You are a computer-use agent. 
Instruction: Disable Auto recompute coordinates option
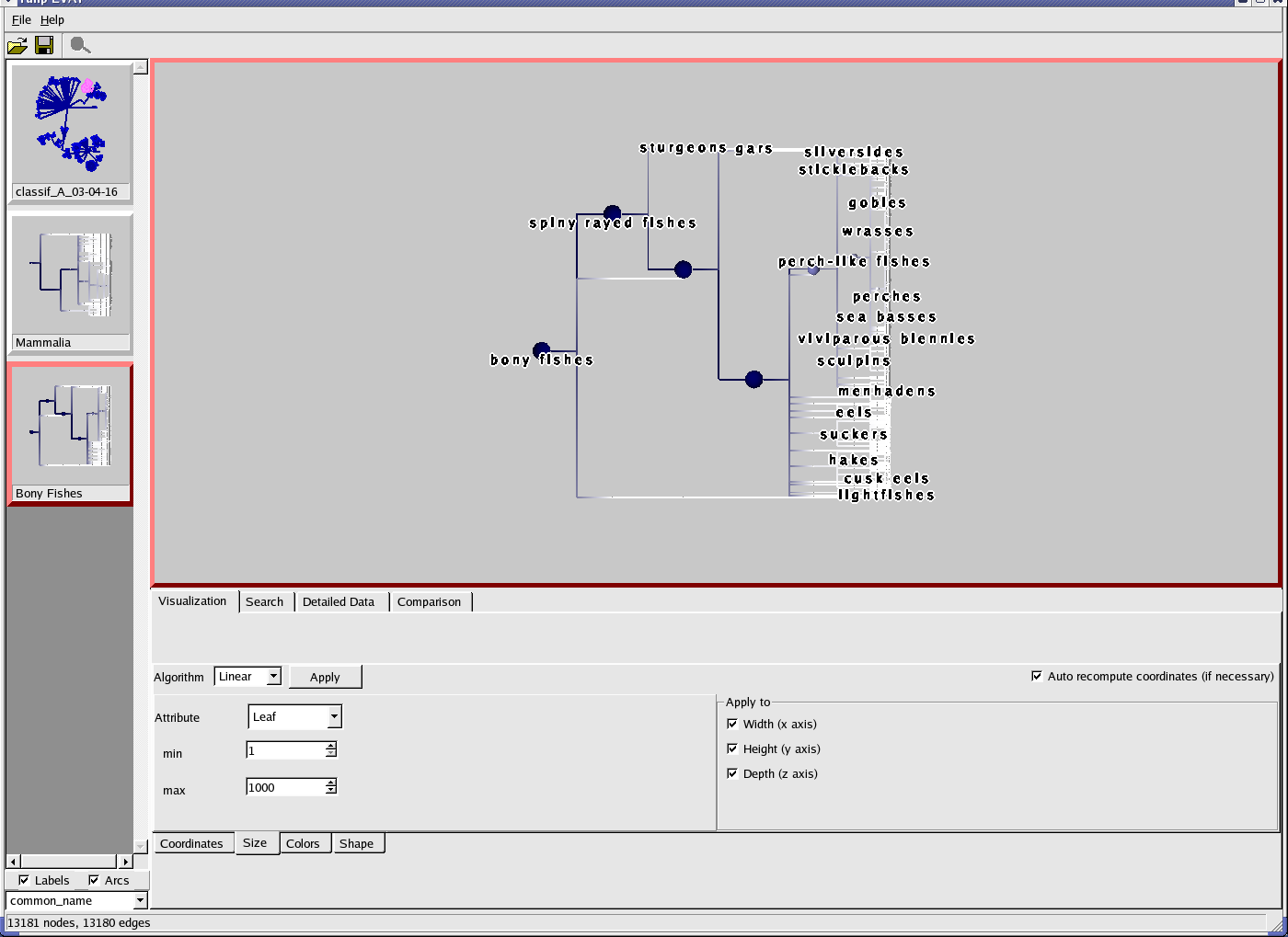[1037, 676]
